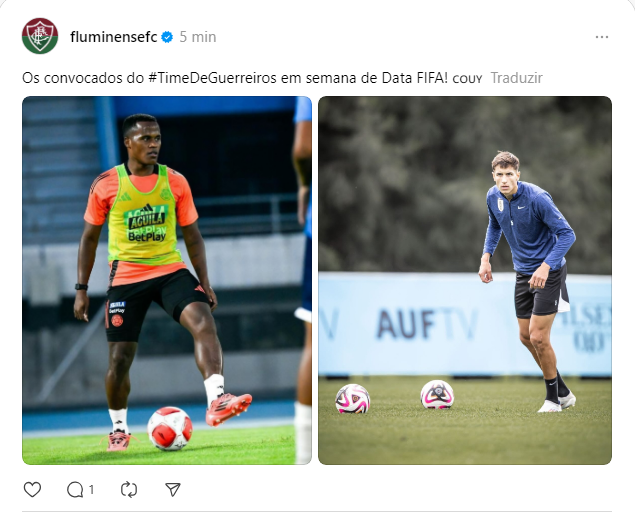This screenshot has width=635, height=512.
Task: Like the post with the heart icon
Action: point(32,489)
